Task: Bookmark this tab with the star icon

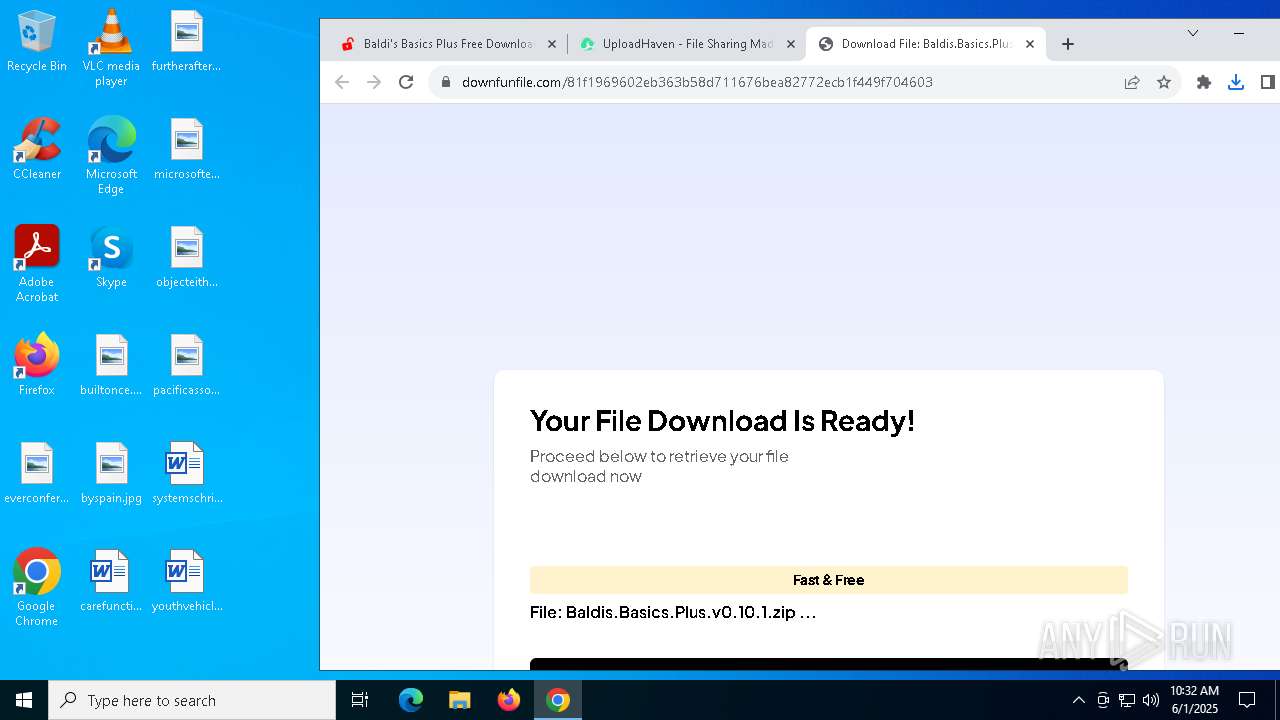Action: [1164, 82]
